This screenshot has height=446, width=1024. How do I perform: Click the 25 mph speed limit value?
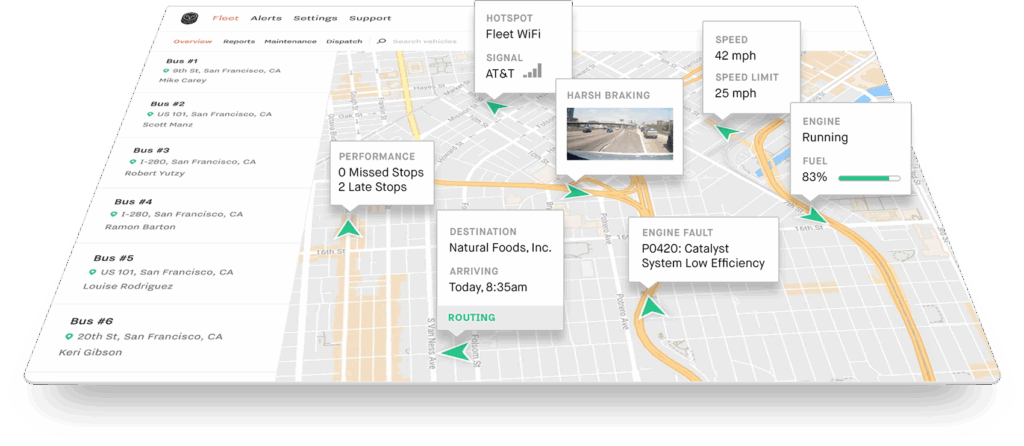click(735, 93)
